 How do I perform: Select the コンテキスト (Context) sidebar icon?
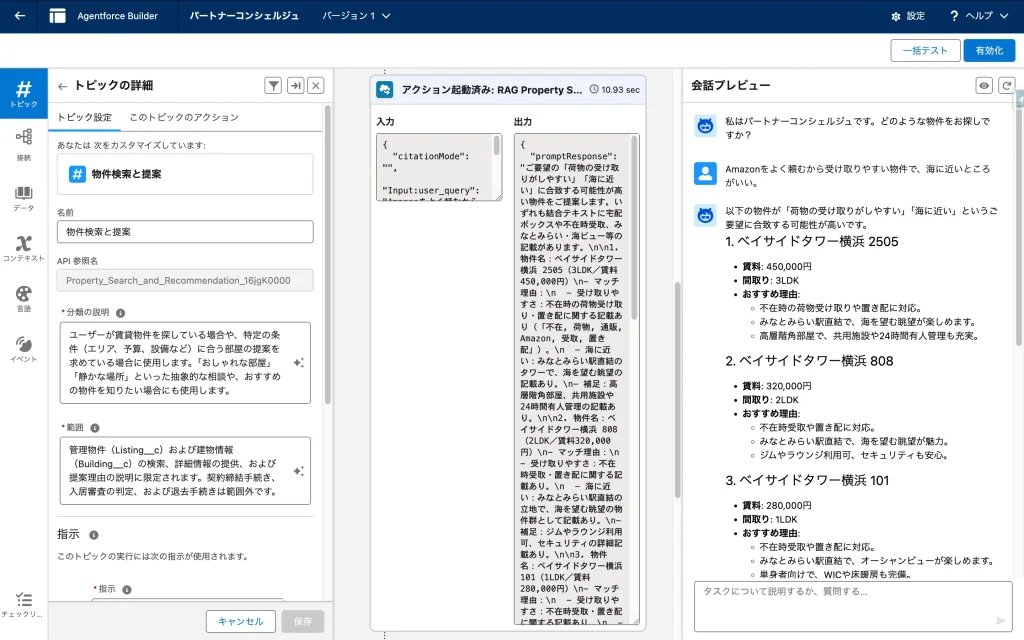pos(23,248)
